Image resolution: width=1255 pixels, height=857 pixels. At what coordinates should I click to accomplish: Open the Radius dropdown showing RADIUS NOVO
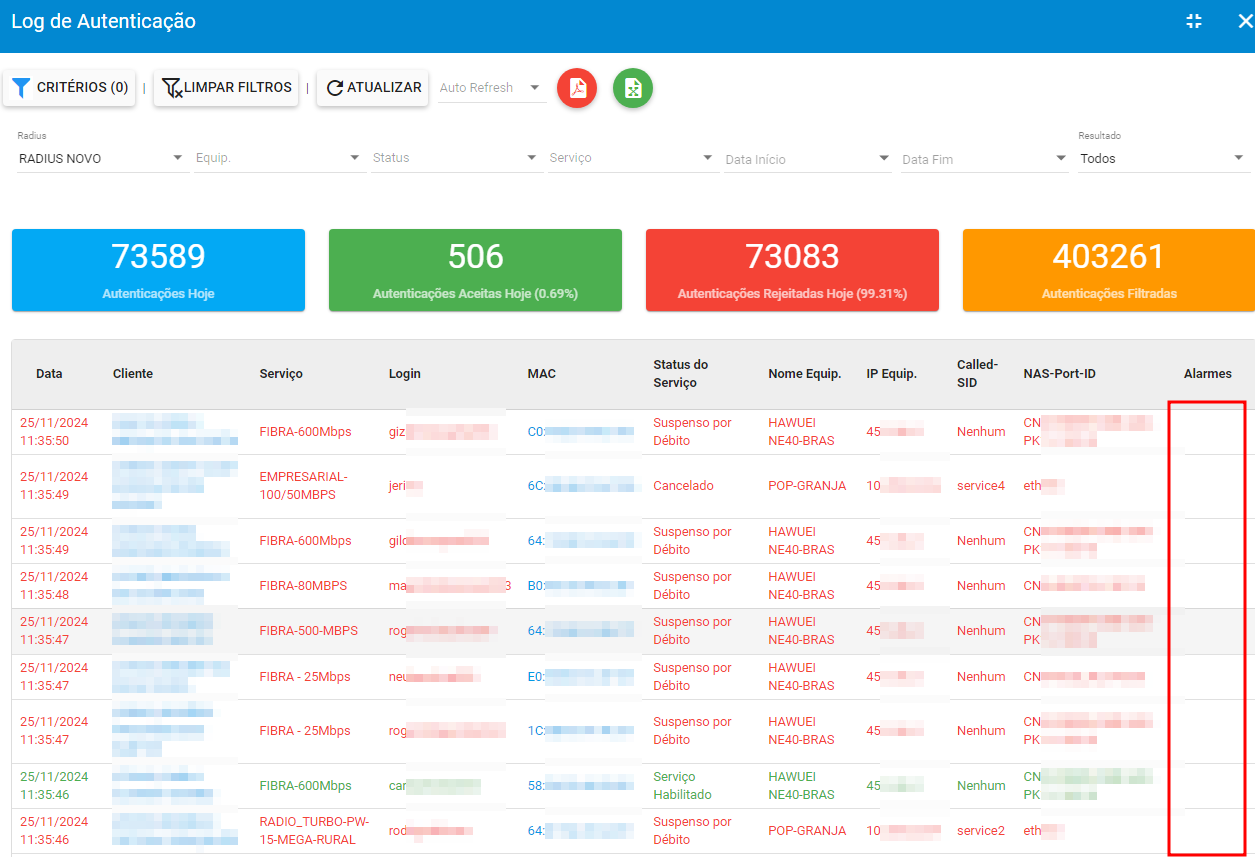pos(101,158)
